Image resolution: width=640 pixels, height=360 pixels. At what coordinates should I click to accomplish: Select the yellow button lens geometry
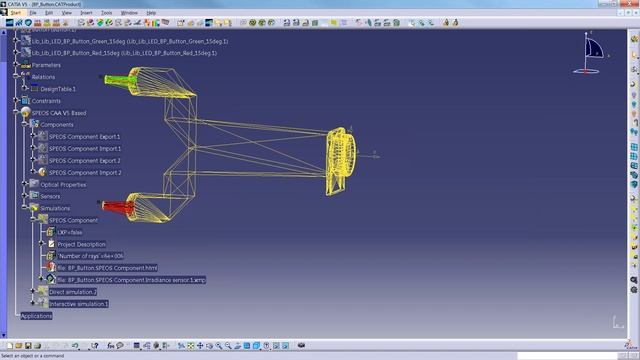point(340,162)
